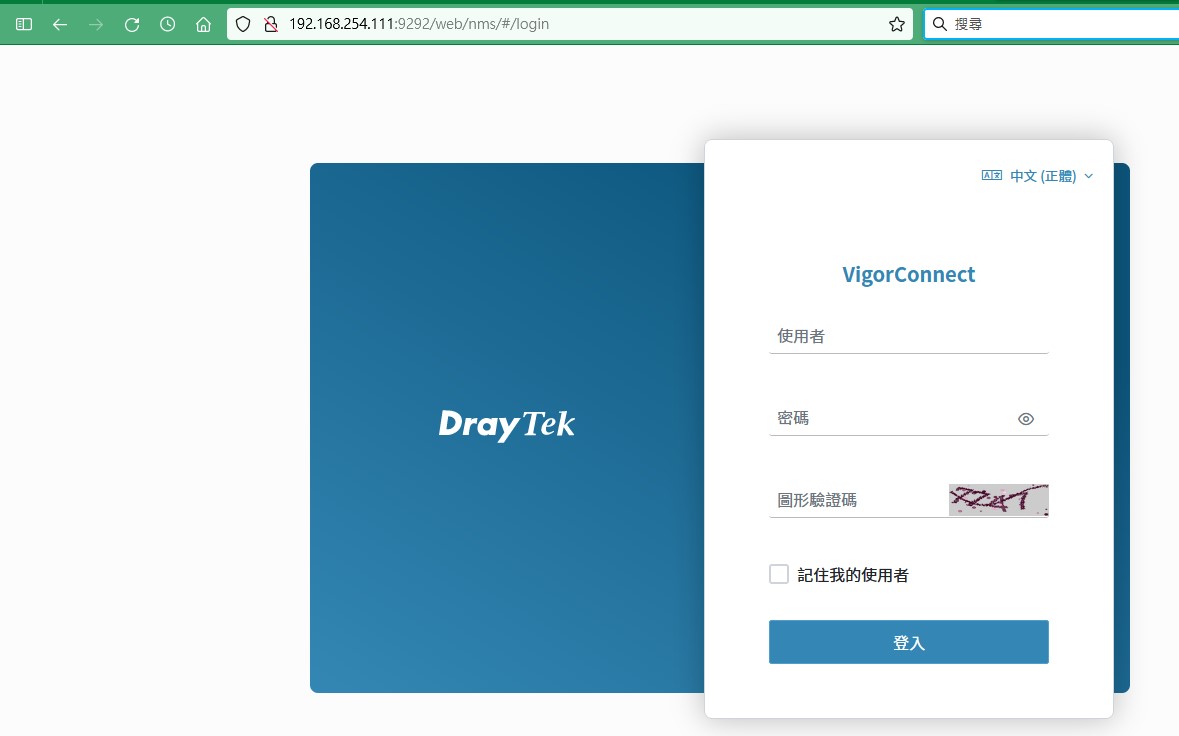
Task: Click the search magnifier icon
Action: pyautogui.click(x=940, y=24)
